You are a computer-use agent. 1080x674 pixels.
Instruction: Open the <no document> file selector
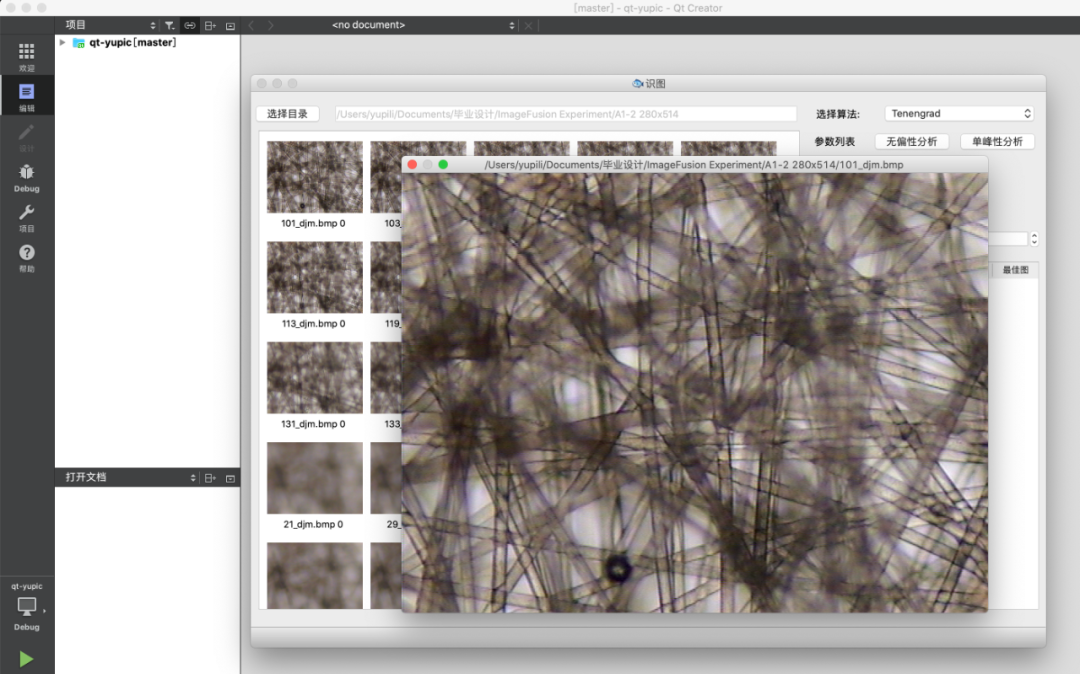point(424,25)
